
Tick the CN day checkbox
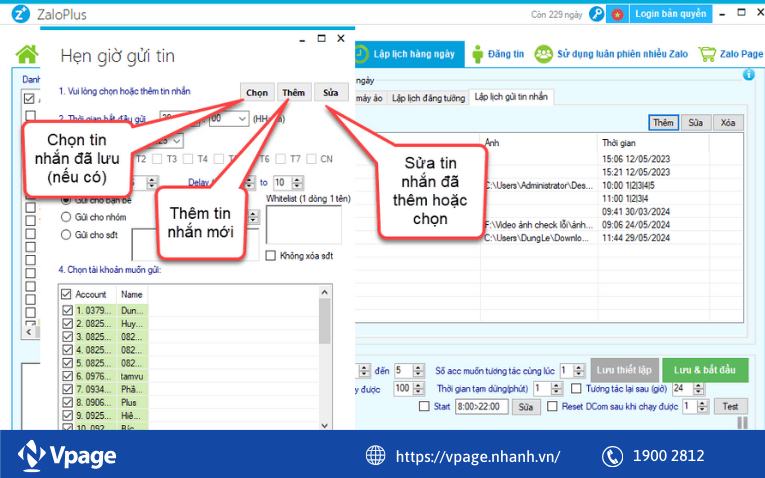(311, 159)
